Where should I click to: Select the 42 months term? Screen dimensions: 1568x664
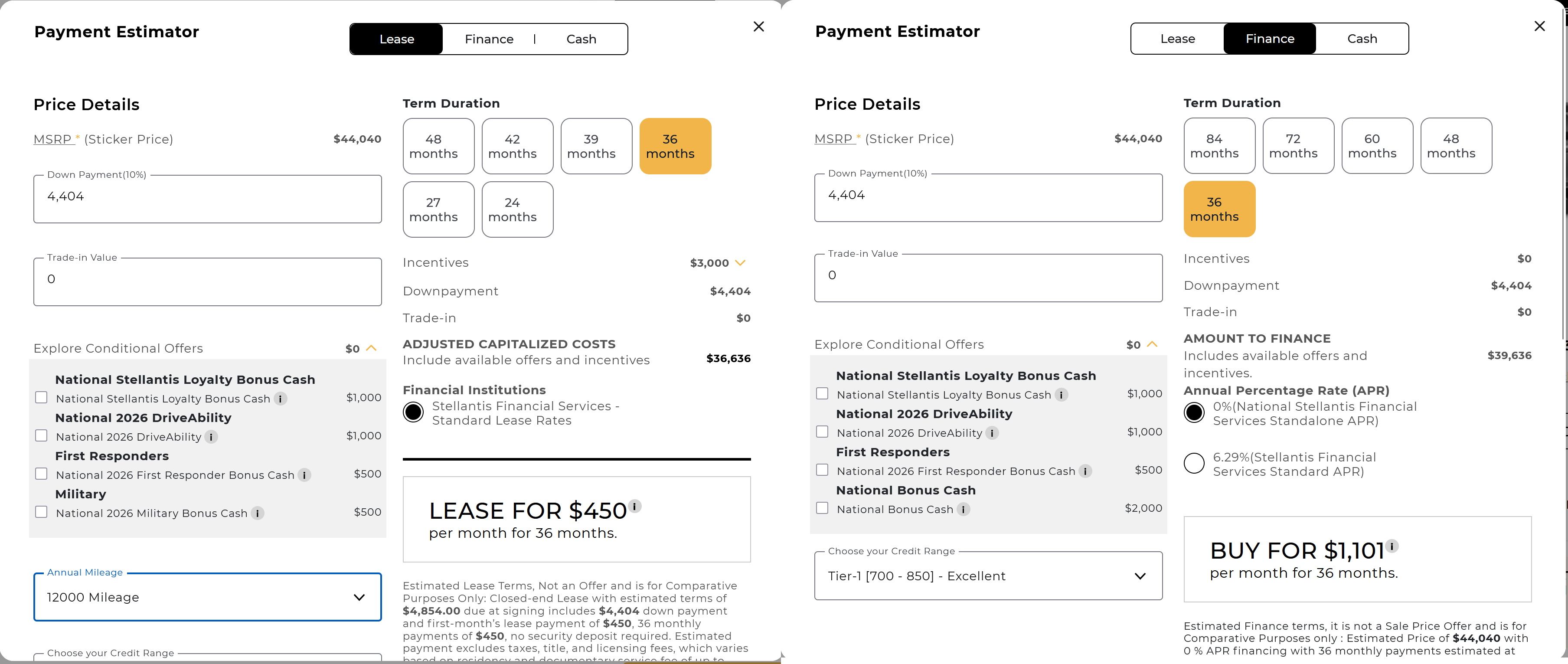(518, 146)
